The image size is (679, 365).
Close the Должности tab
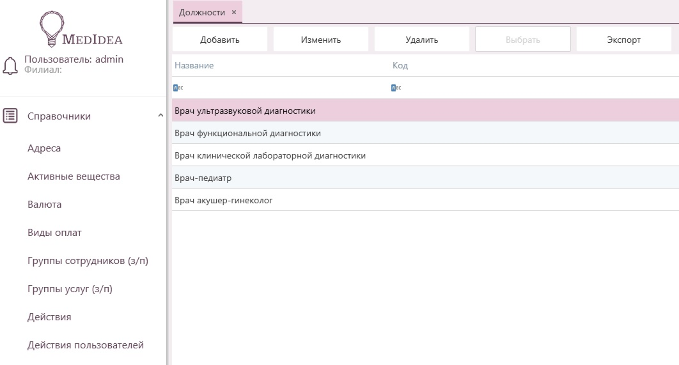click(234, 12)
